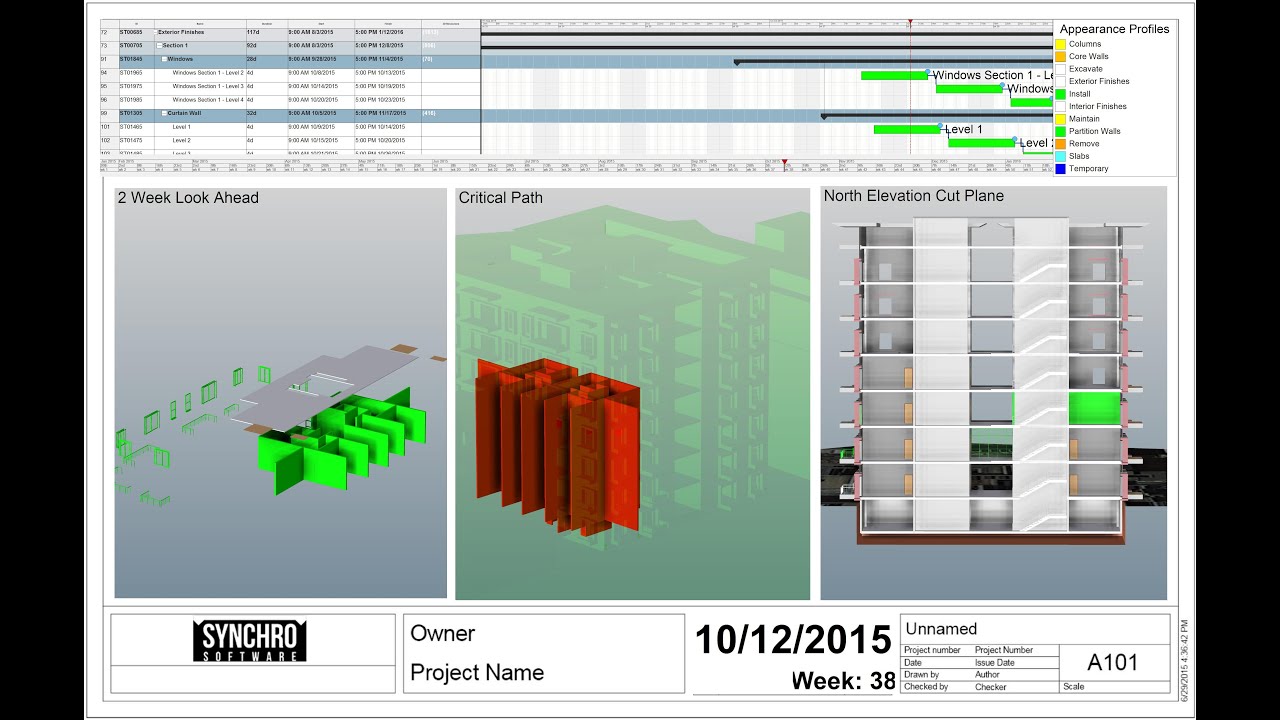Collapse the Windows summary task
Screen dimensions: 1280x720
pos(164,59)
